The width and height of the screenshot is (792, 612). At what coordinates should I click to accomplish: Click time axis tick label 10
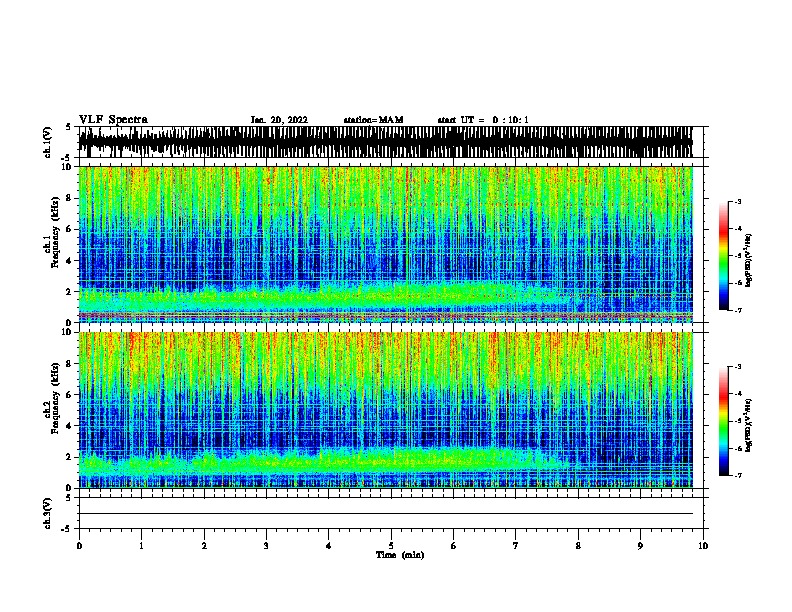[703, 546]
